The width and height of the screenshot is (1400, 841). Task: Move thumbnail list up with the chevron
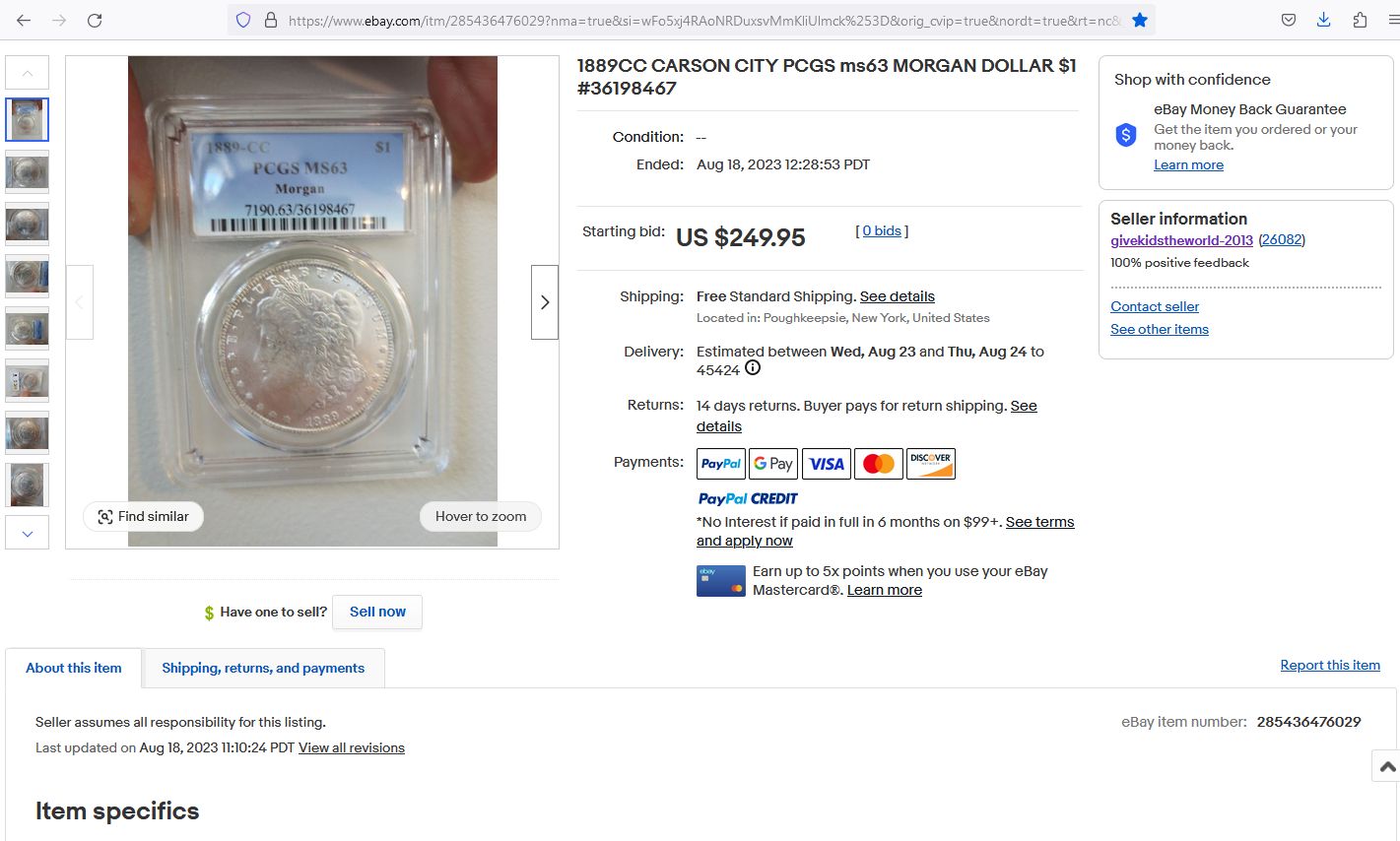click(28, 73)
